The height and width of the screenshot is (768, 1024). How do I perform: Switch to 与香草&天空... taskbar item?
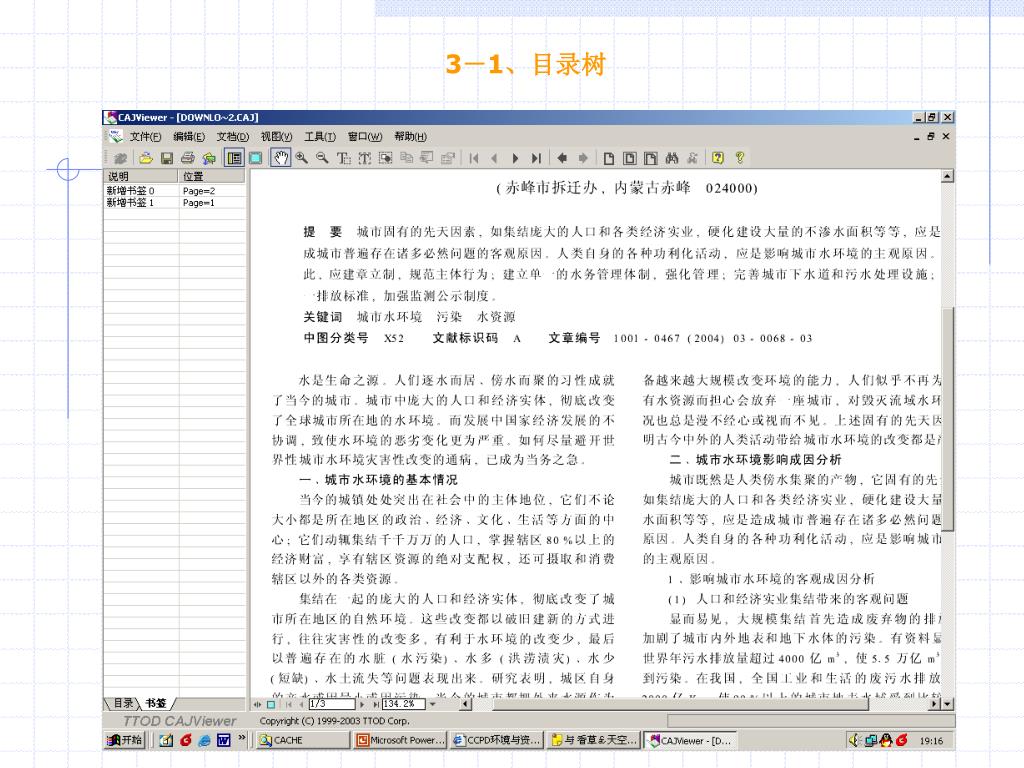(x=594, y=740)
